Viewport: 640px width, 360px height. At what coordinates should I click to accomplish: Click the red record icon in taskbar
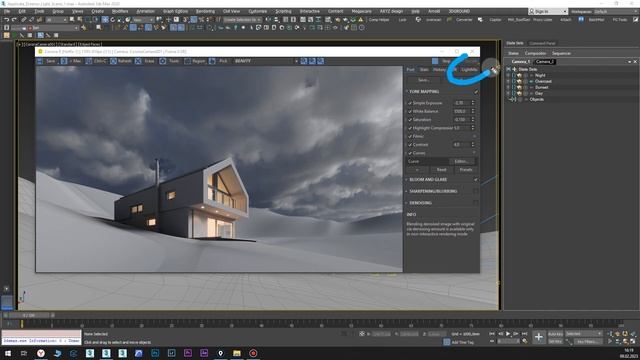pyautogui.click(x=253, y=353)
